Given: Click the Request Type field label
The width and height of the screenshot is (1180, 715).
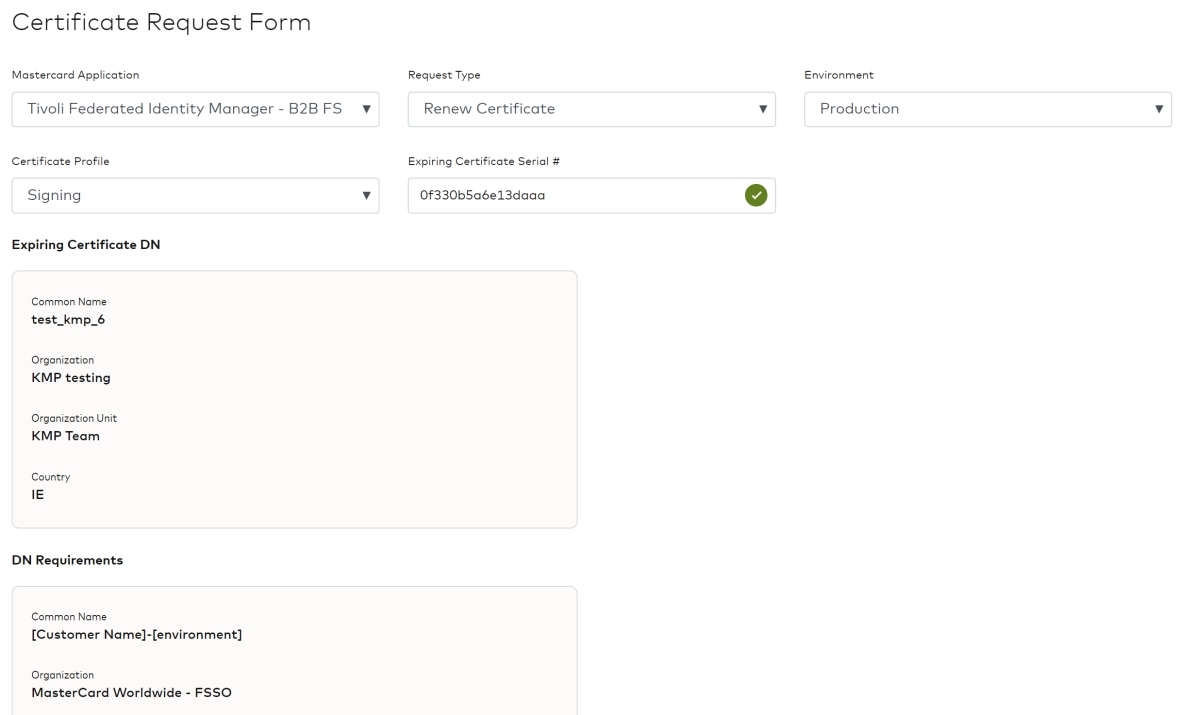Looking at the screenshot, I should (444, 75).
